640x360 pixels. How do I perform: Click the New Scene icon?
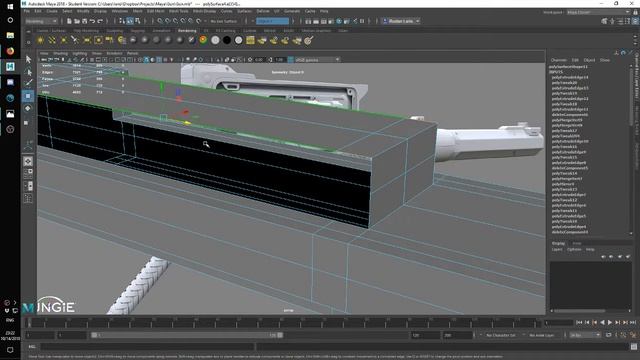(69, 21)
